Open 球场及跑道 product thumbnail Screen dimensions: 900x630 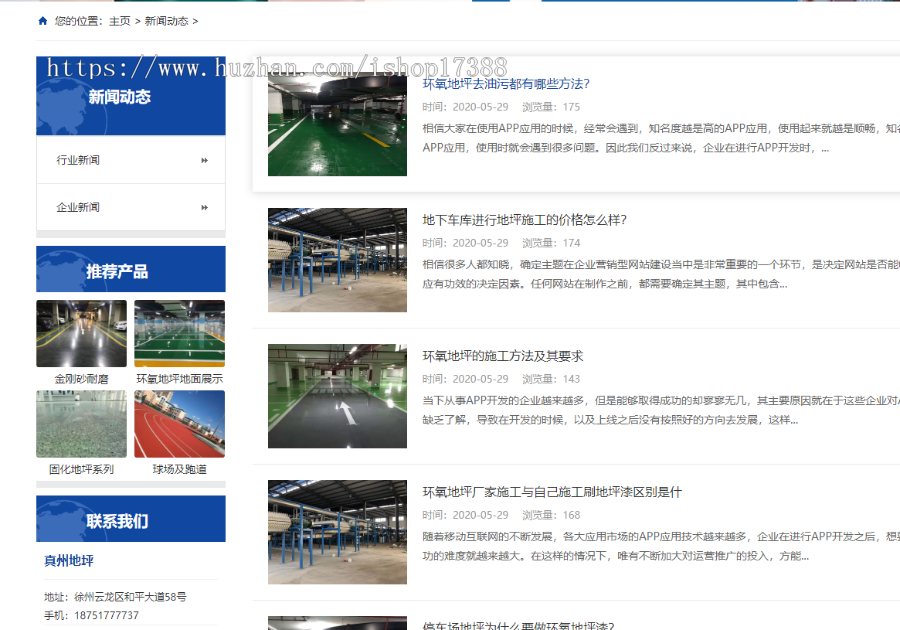(x=180, y=424)
